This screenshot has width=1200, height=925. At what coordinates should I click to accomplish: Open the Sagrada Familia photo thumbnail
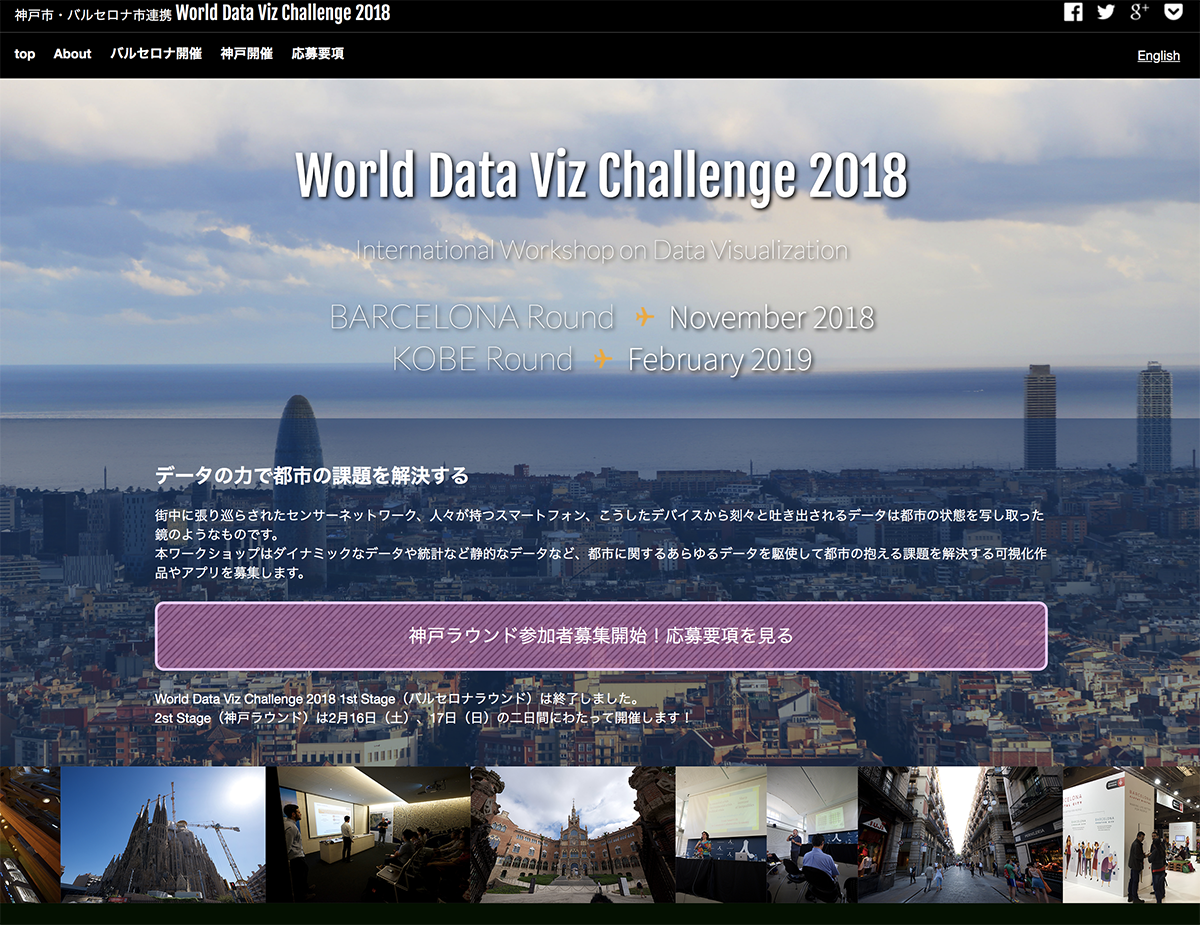163,835
